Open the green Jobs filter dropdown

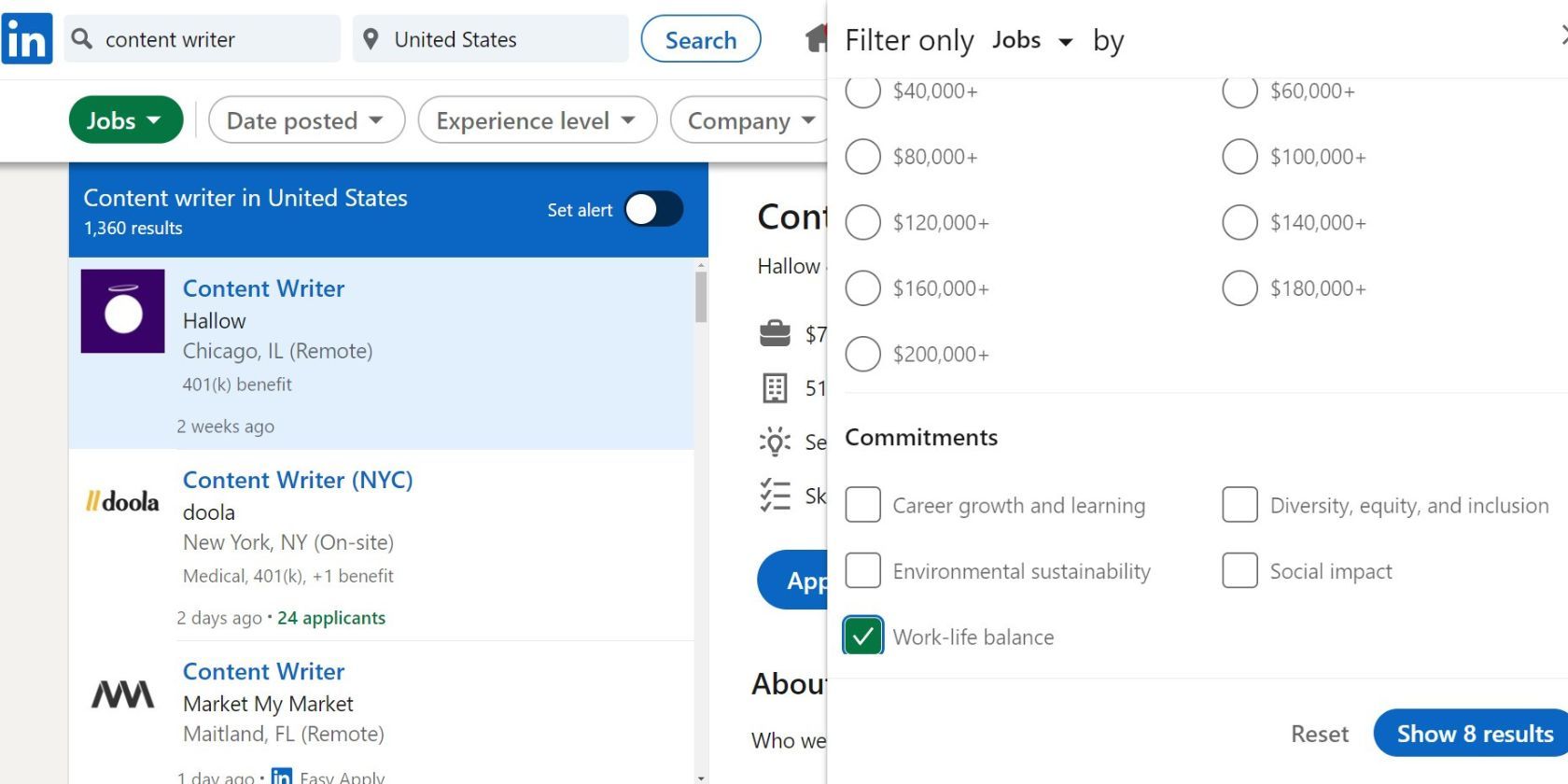point(125,120)
